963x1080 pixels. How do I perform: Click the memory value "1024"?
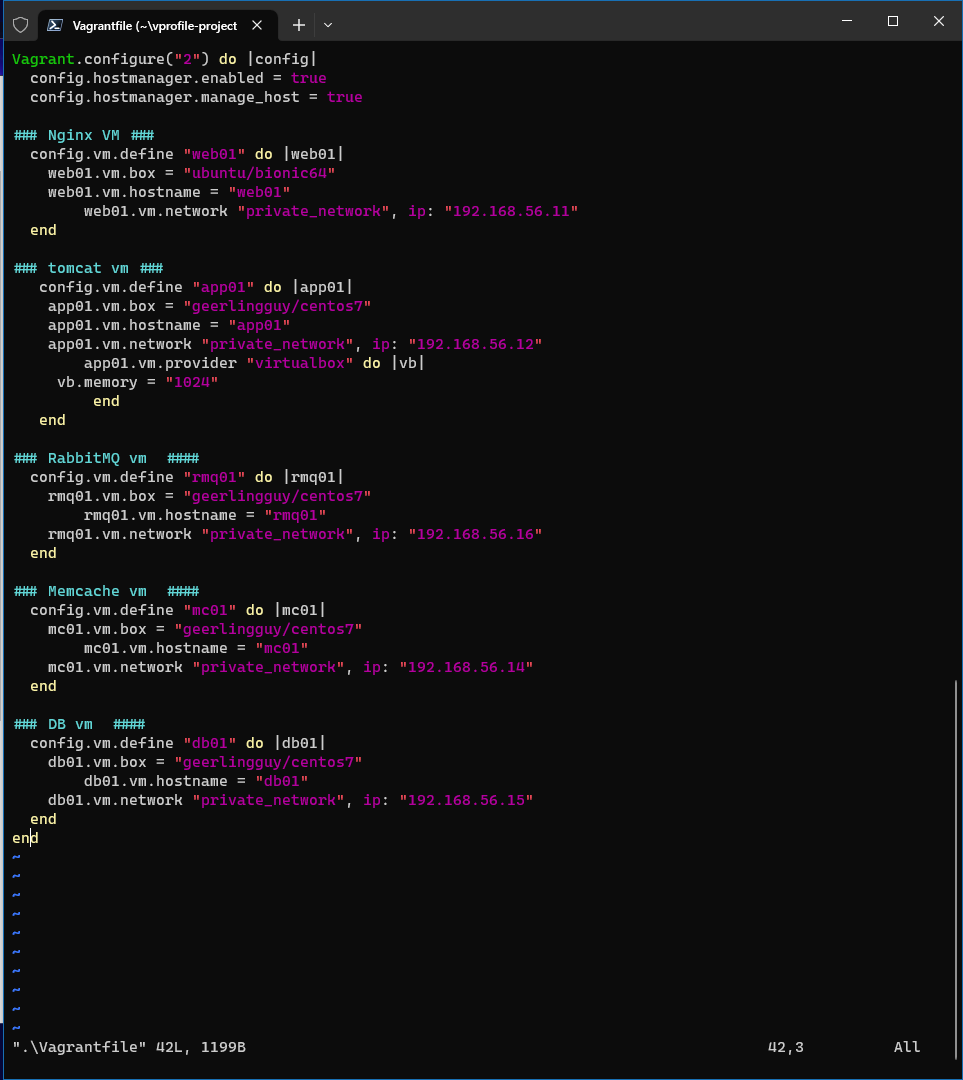pyautogui.click(x=192, y=381)
